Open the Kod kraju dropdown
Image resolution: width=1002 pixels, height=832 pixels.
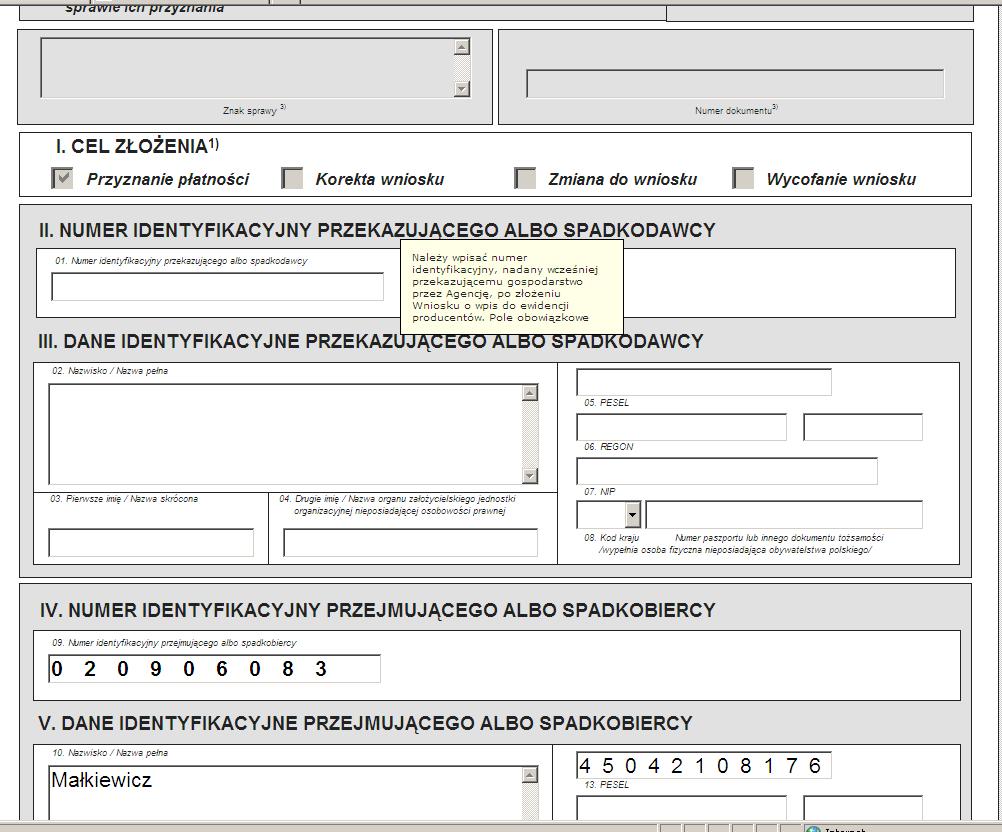coord(633,514)
